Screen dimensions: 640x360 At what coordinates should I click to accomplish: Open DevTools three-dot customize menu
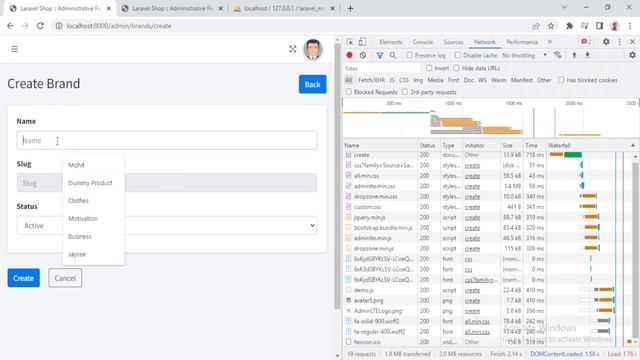(x=620, y=42)
